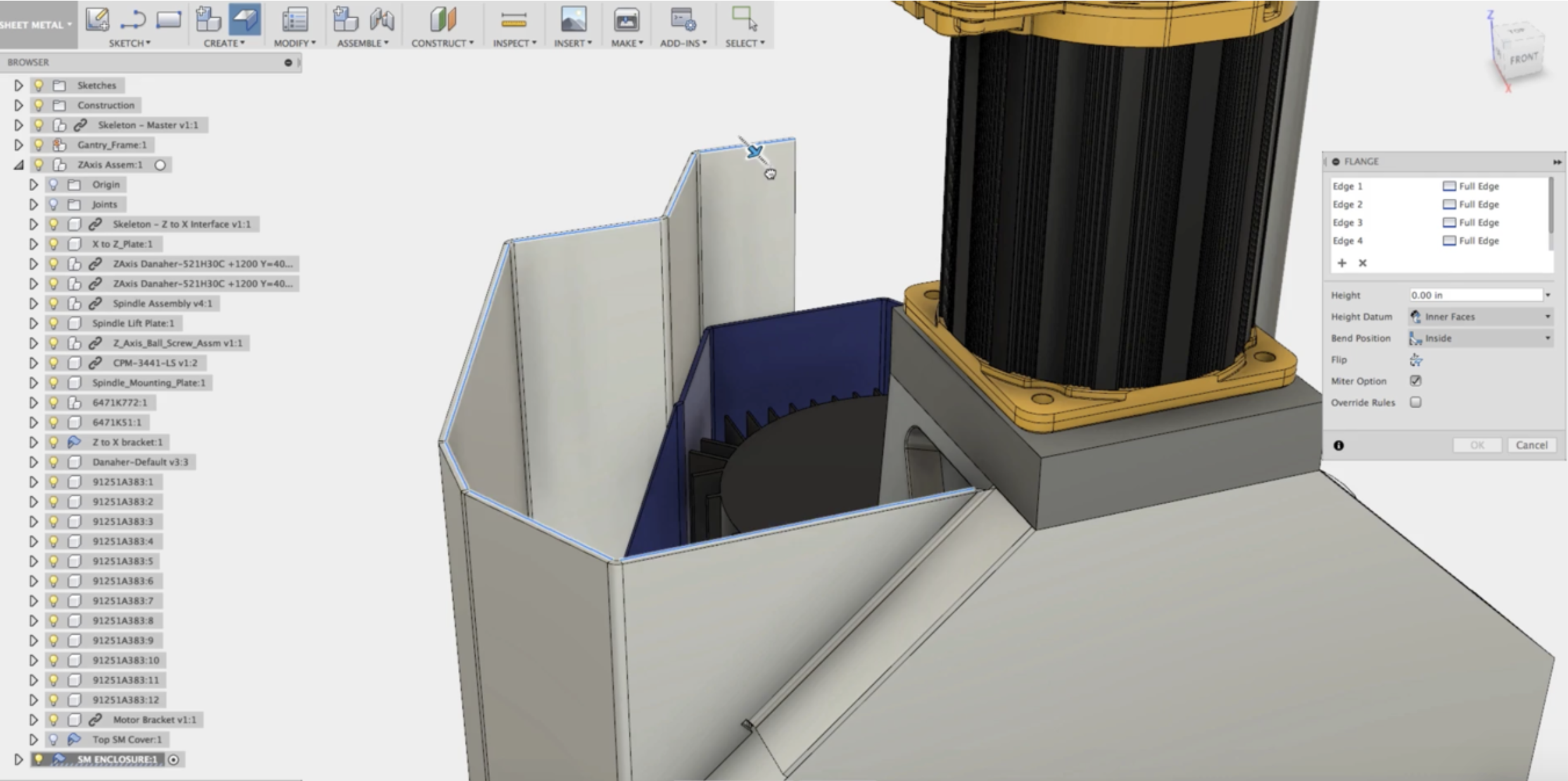The width and height of the screenshot is (1568, 781).
Task: Click the Assemble new component icon
Action: click(x=345, y=20)
